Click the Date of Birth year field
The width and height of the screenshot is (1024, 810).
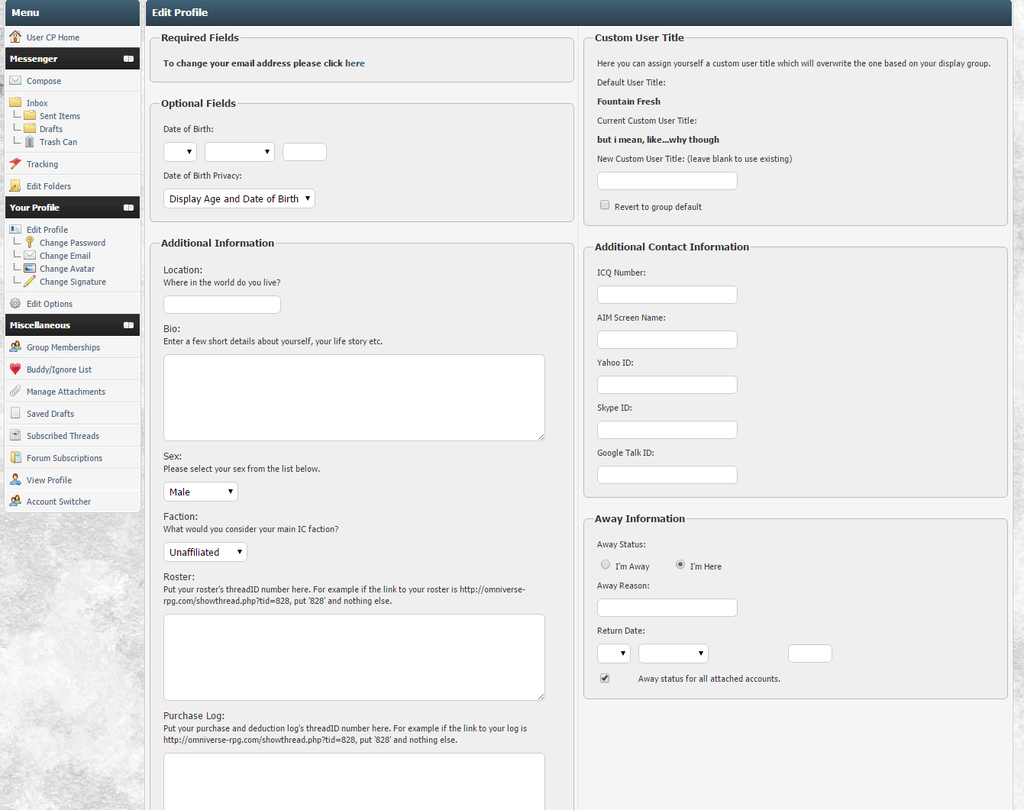pyautogui.click(x=304, y=152)
